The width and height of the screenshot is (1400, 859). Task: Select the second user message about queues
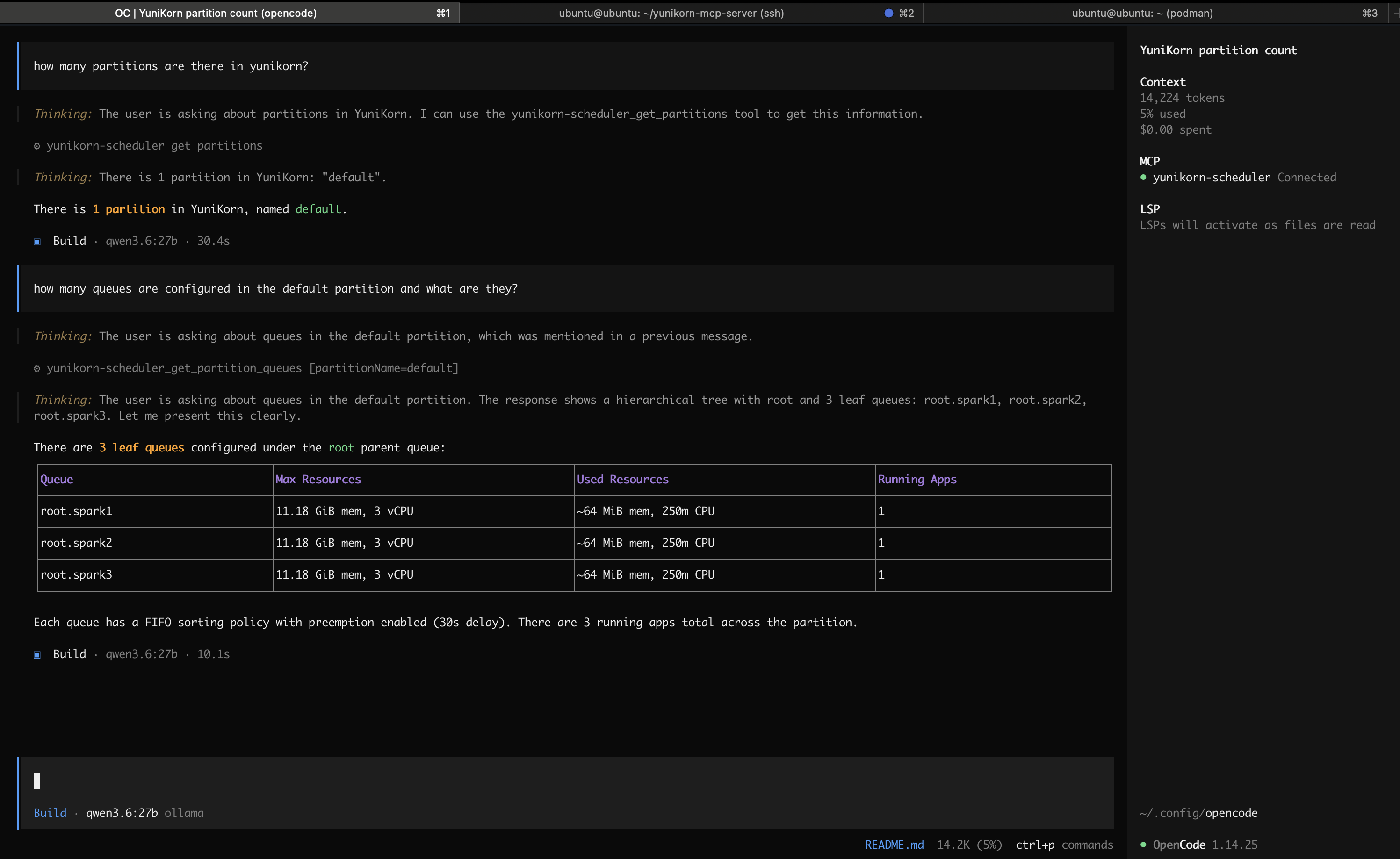tap(566, 289)
